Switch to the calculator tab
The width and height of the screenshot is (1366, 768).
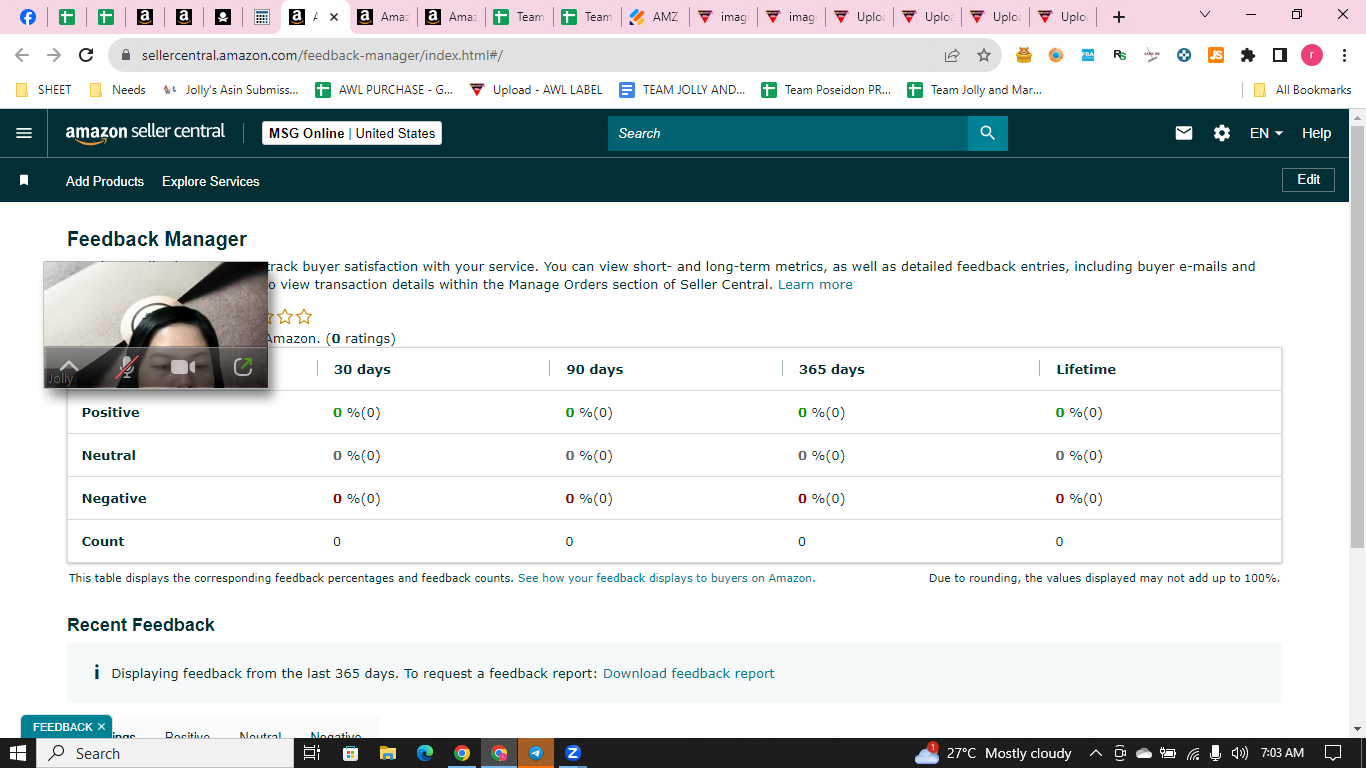pyautogui.click(x=262, y=17)
